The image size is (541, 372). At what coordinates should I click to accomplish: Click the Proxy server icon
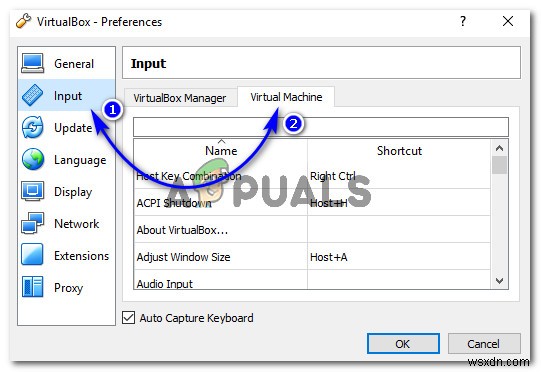point(32,286)
